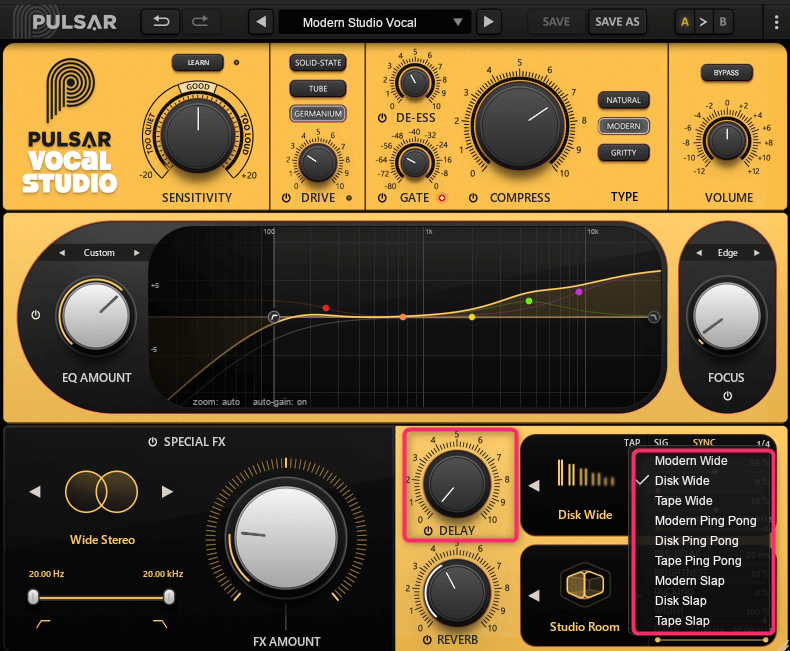Select the red EQ band node

click(x=326, y=307)
